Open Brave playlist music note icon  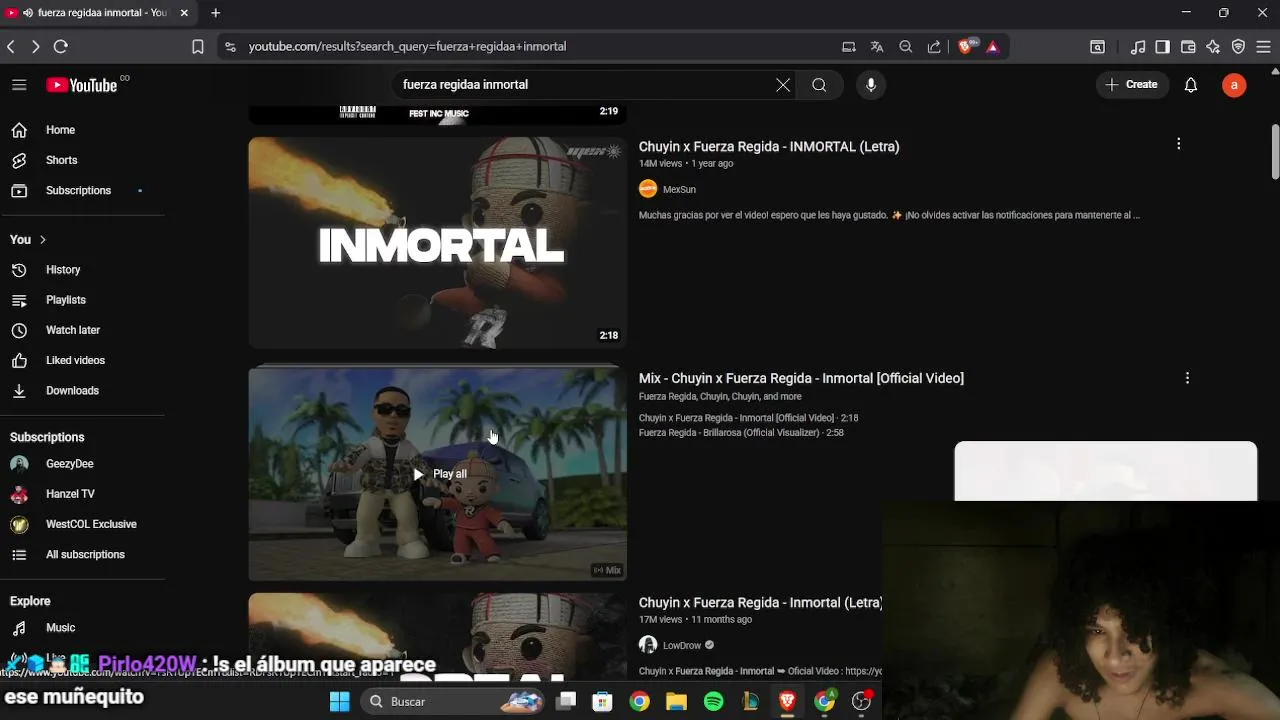pos(1138,47)
